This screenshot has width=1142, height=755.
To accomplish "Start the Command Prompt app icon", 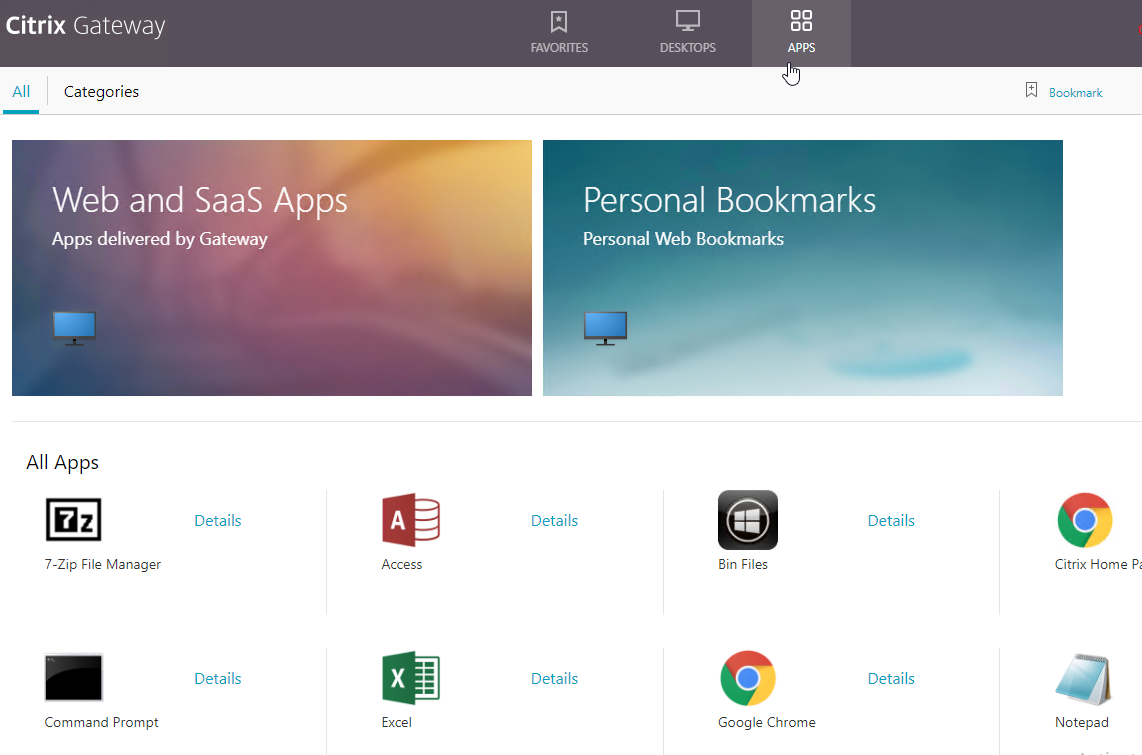I will coord(74,677).
